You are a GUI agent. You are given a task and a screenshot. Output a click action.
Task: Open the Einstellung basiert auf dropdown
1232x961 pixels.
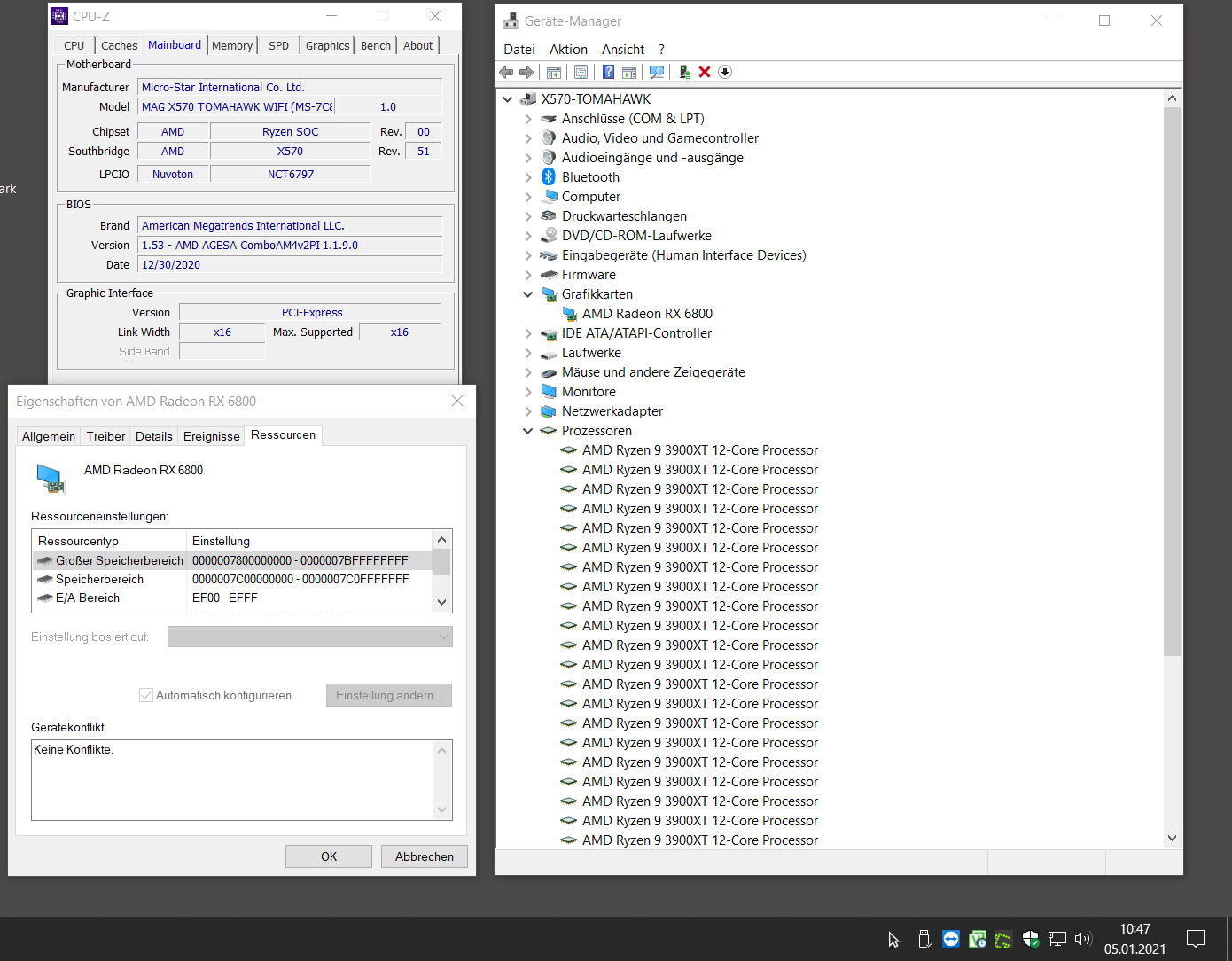pos(310,637)
